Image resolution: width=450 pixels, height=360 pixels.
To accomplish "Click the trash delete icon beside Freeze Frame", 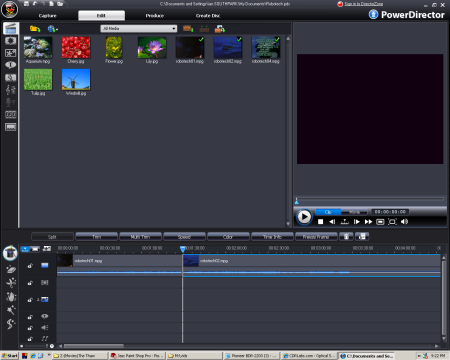I will coord(346,237).
